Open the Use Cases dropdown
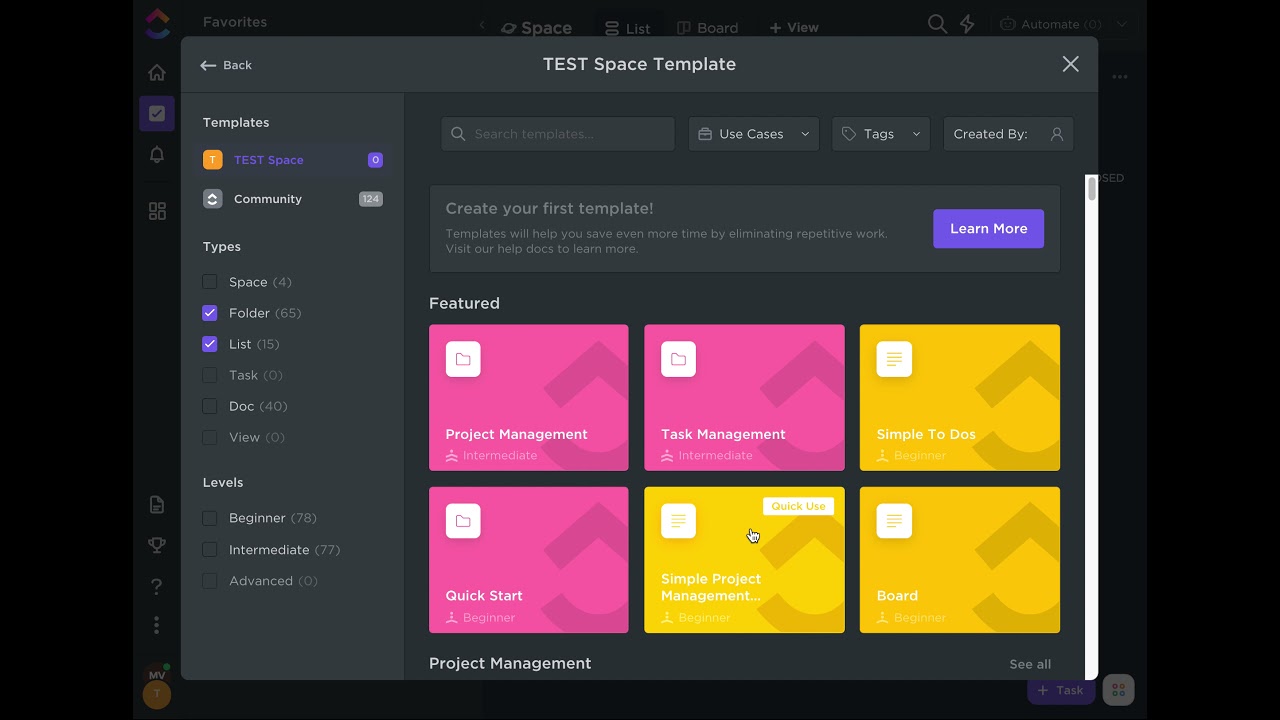This screenshot has width=1280, height=720. coord(754,134)
